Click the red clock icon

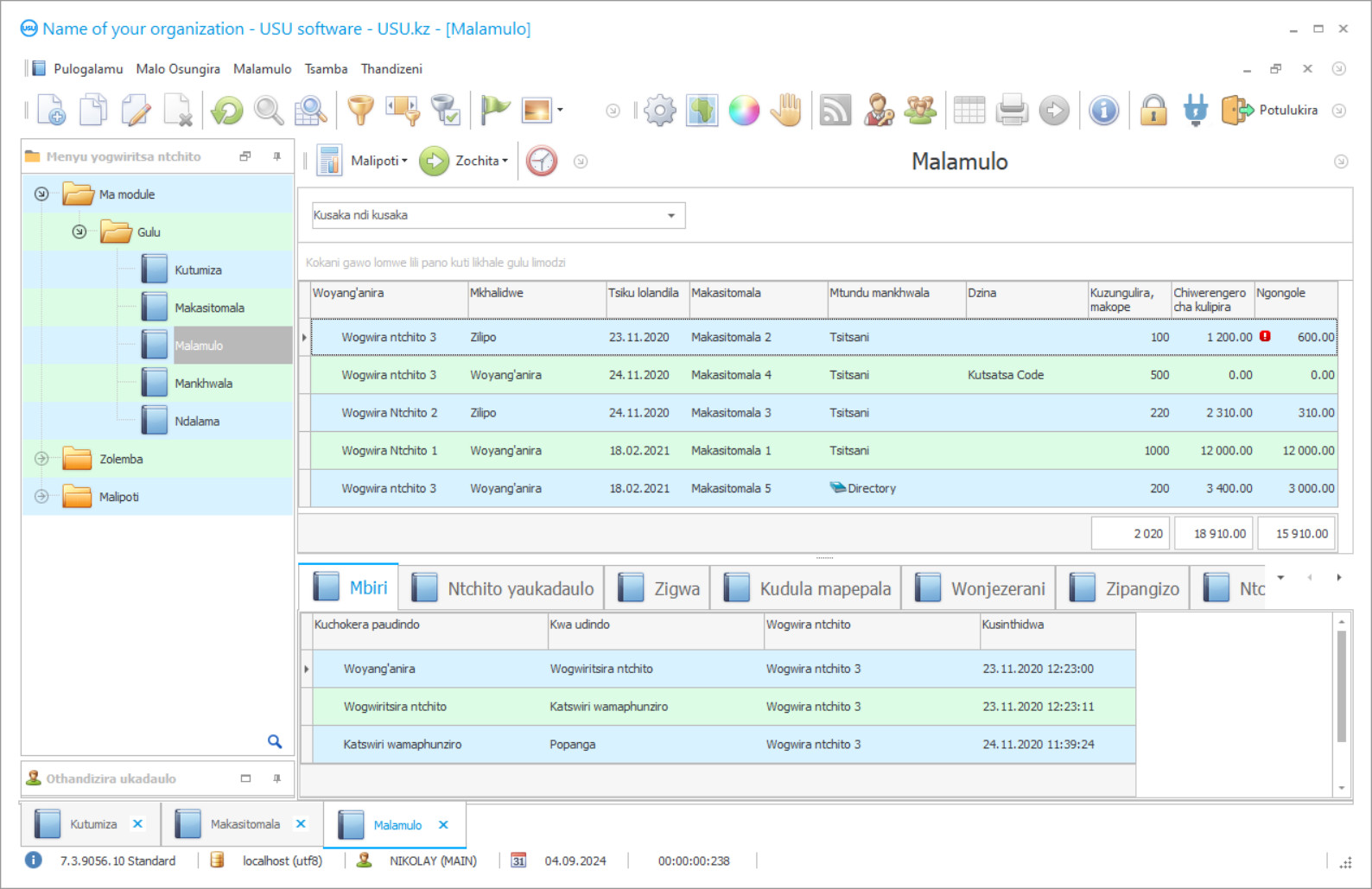click(x=542, y=162)
